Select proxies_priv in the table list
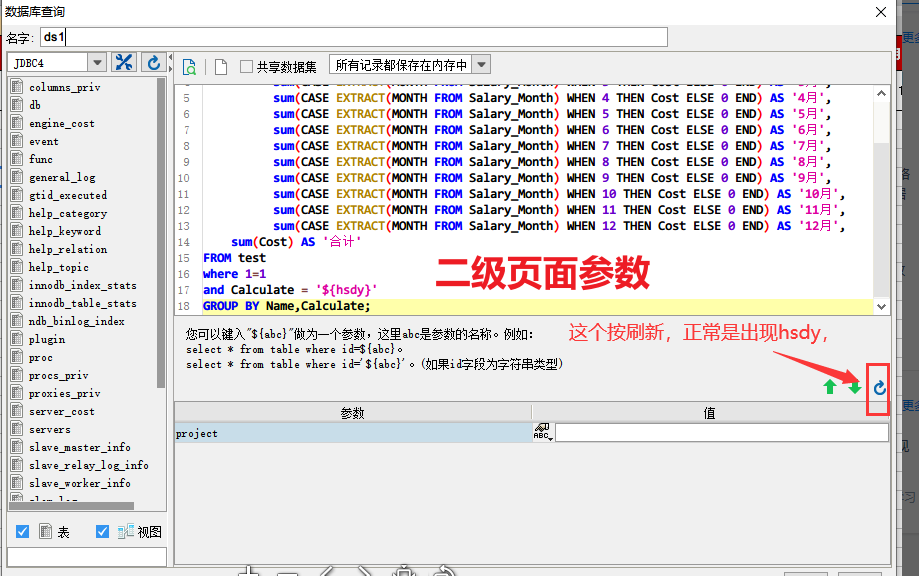919x576 pixels. coord(64,393)
